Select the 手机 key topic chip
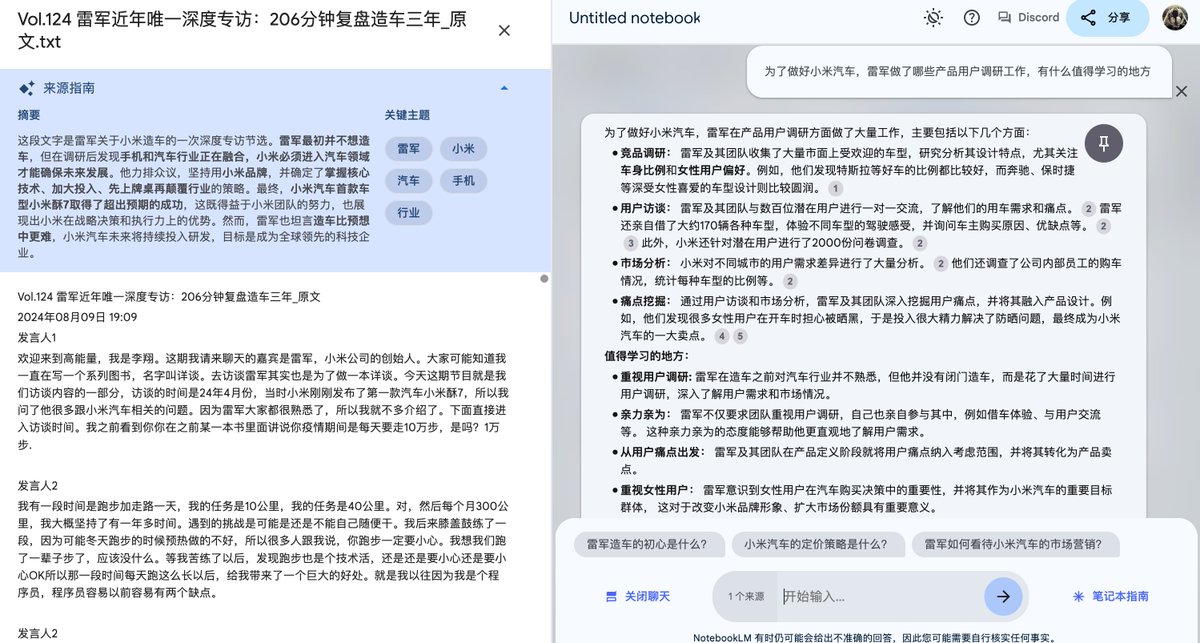The image size is (1200, 643). [x=463, y=180]
